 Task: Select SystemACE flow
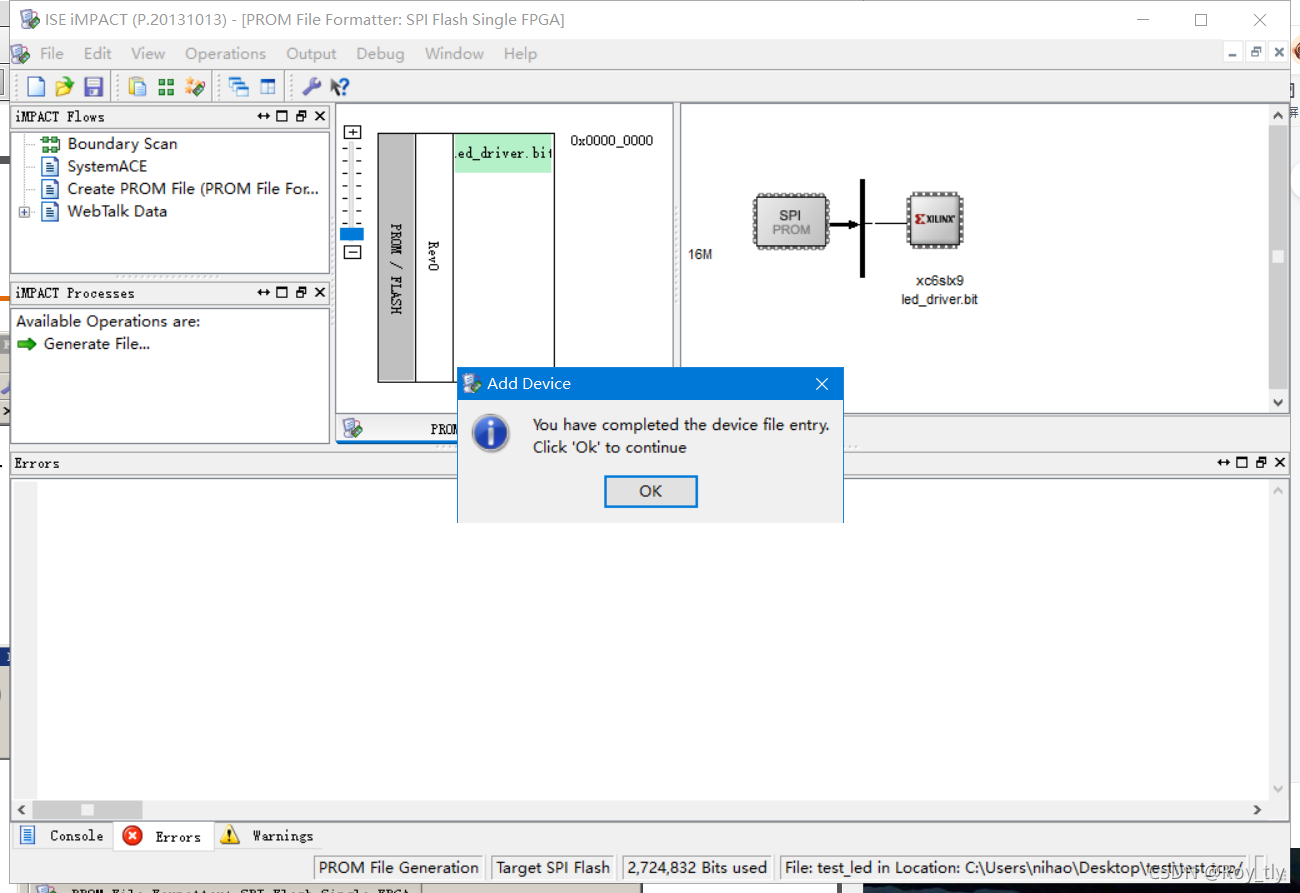coord(107,167)
